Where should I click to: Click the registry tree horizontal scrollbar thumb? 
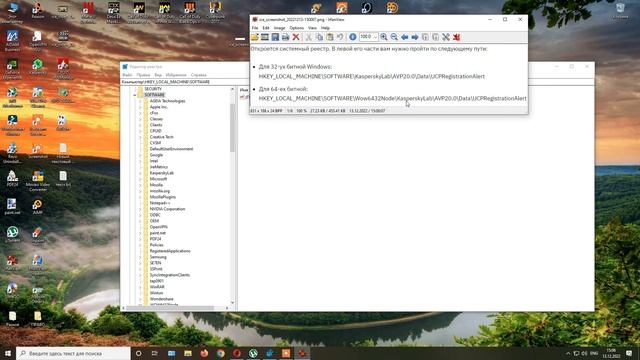point(170,308)
